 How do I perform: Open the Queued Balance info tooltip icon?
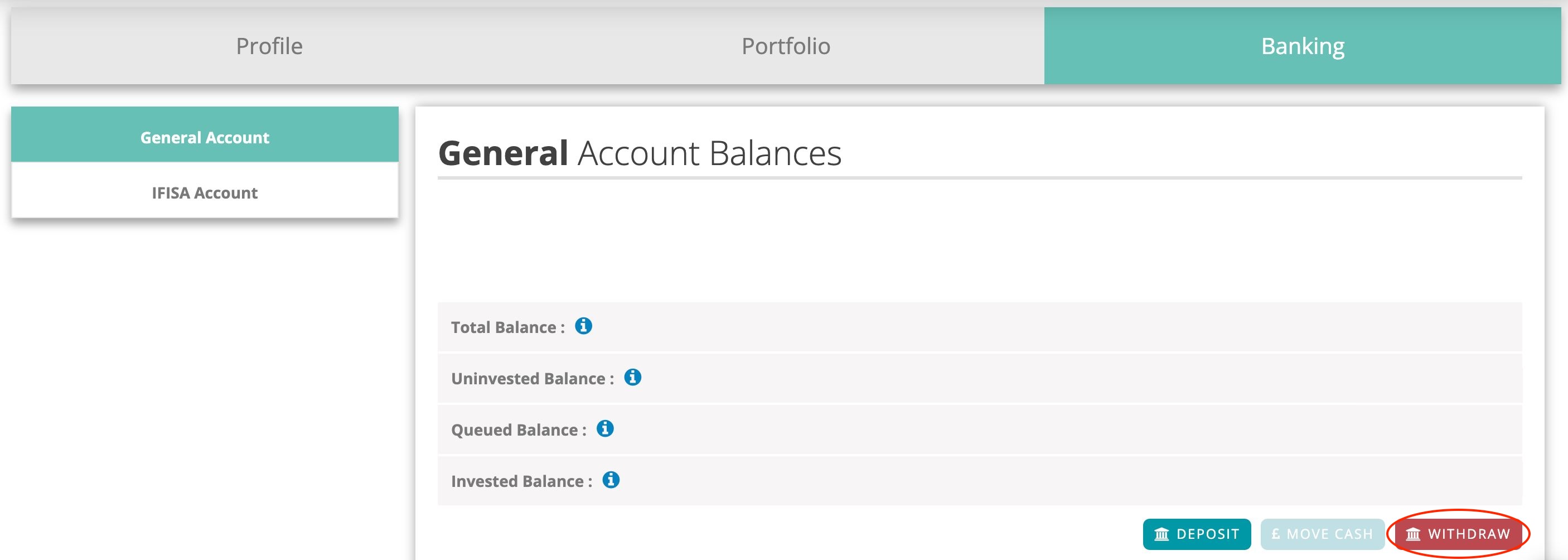pos(604,428)
